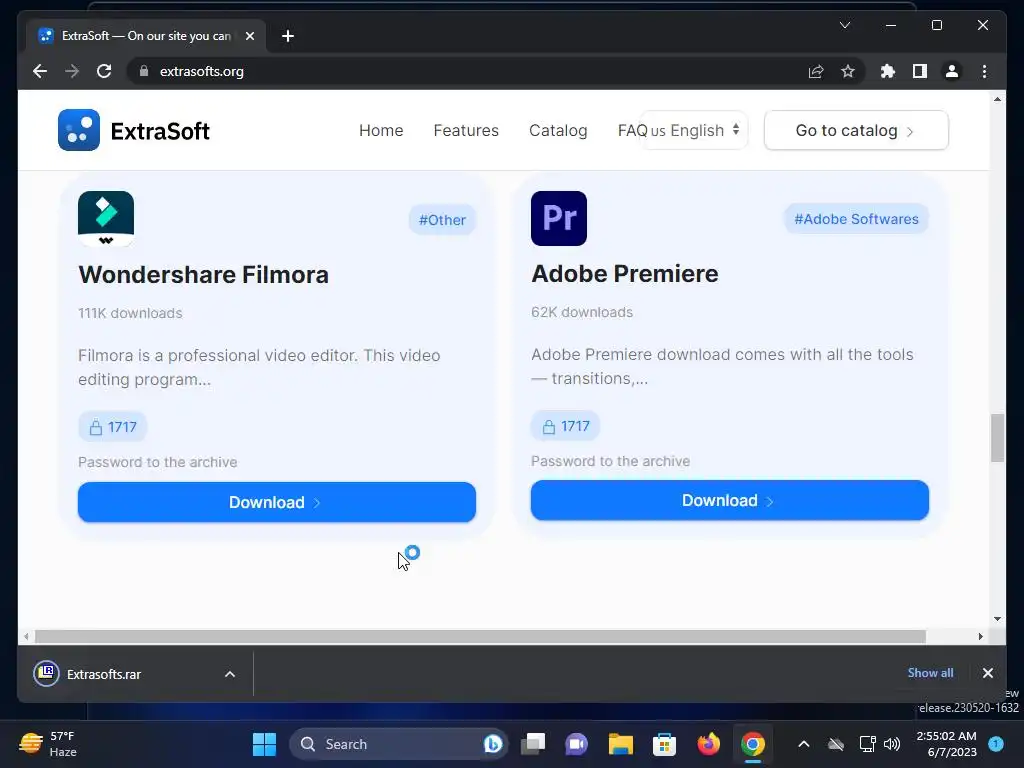Open the clock showing 2:55:02 AM

(x=946, y=744)
